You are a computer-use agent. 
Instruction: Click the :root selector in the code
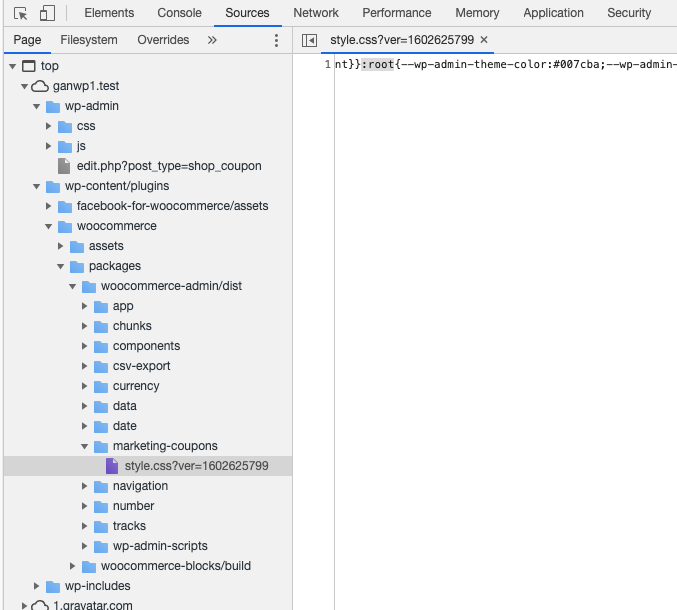pyautogui.click(x=377, y=65)
